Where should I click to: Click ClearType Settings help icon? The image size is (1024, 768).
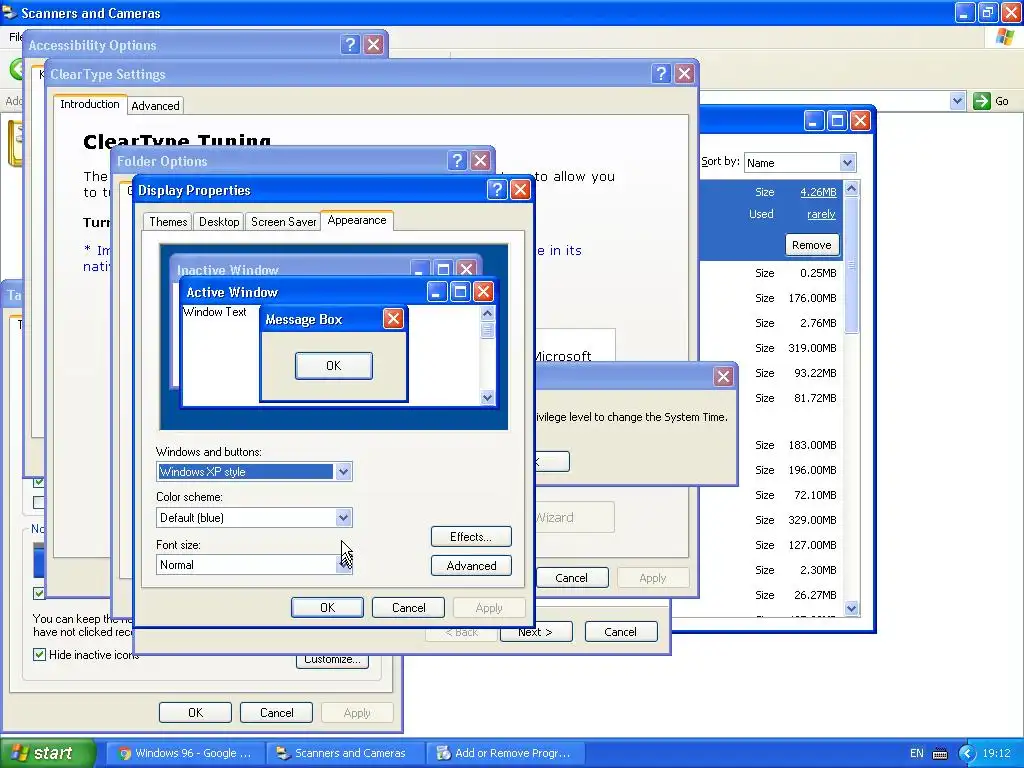point(661,74)
